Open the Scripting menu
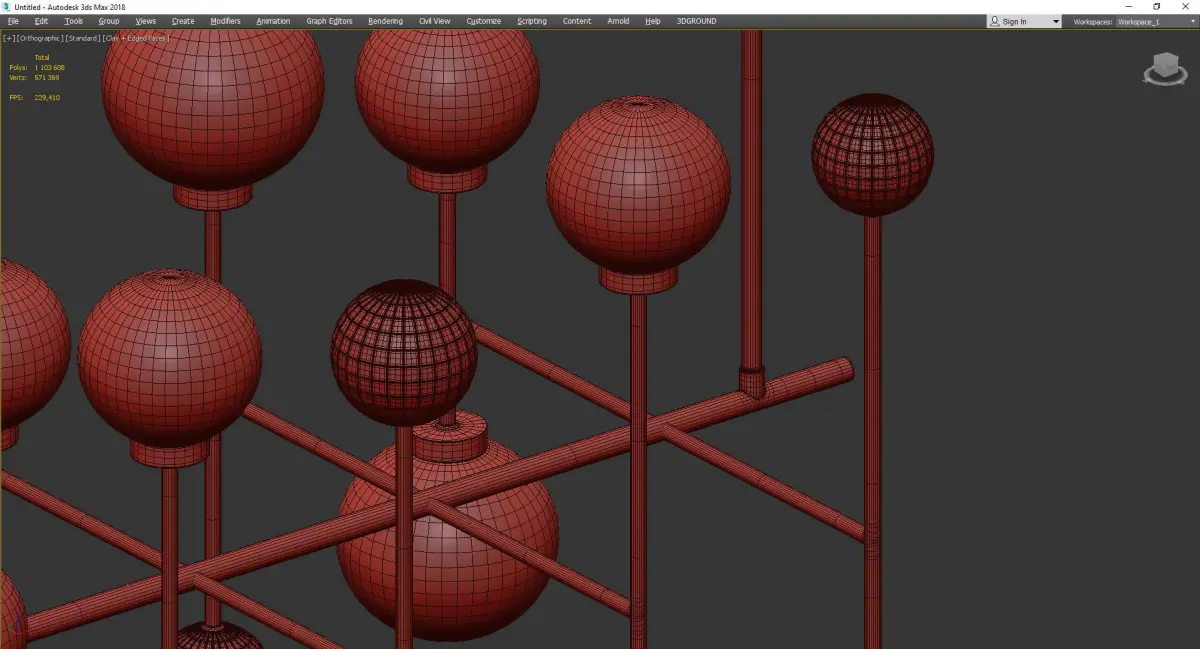Image resolution: width=1200 pixels, height=649 pixels. (532, 21)
